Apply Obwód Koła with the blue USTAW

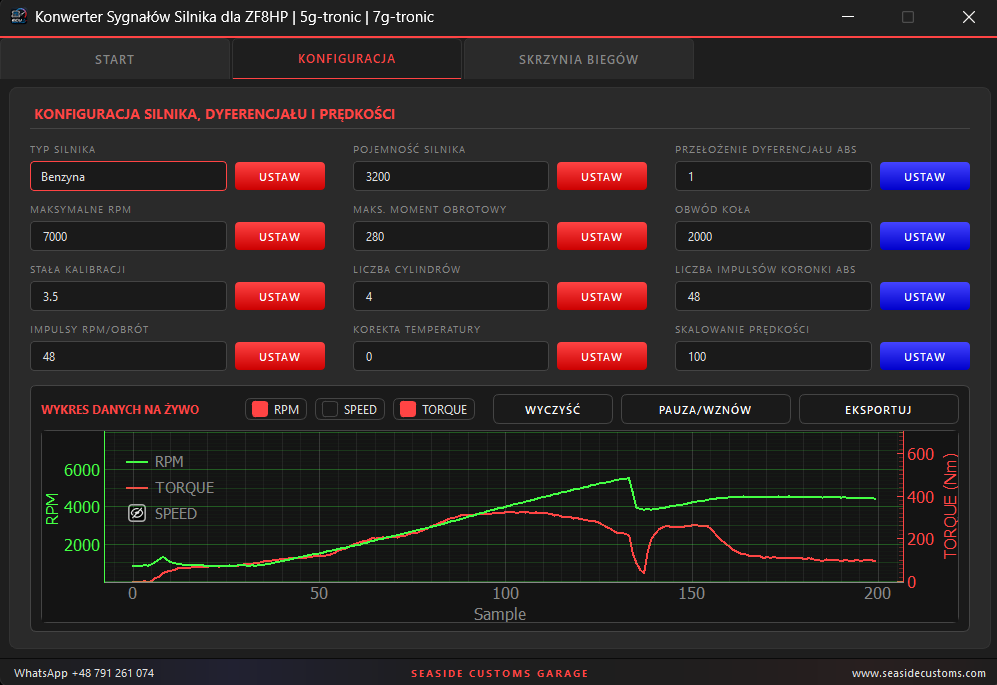pyautogui.click(x=925, y=236)
